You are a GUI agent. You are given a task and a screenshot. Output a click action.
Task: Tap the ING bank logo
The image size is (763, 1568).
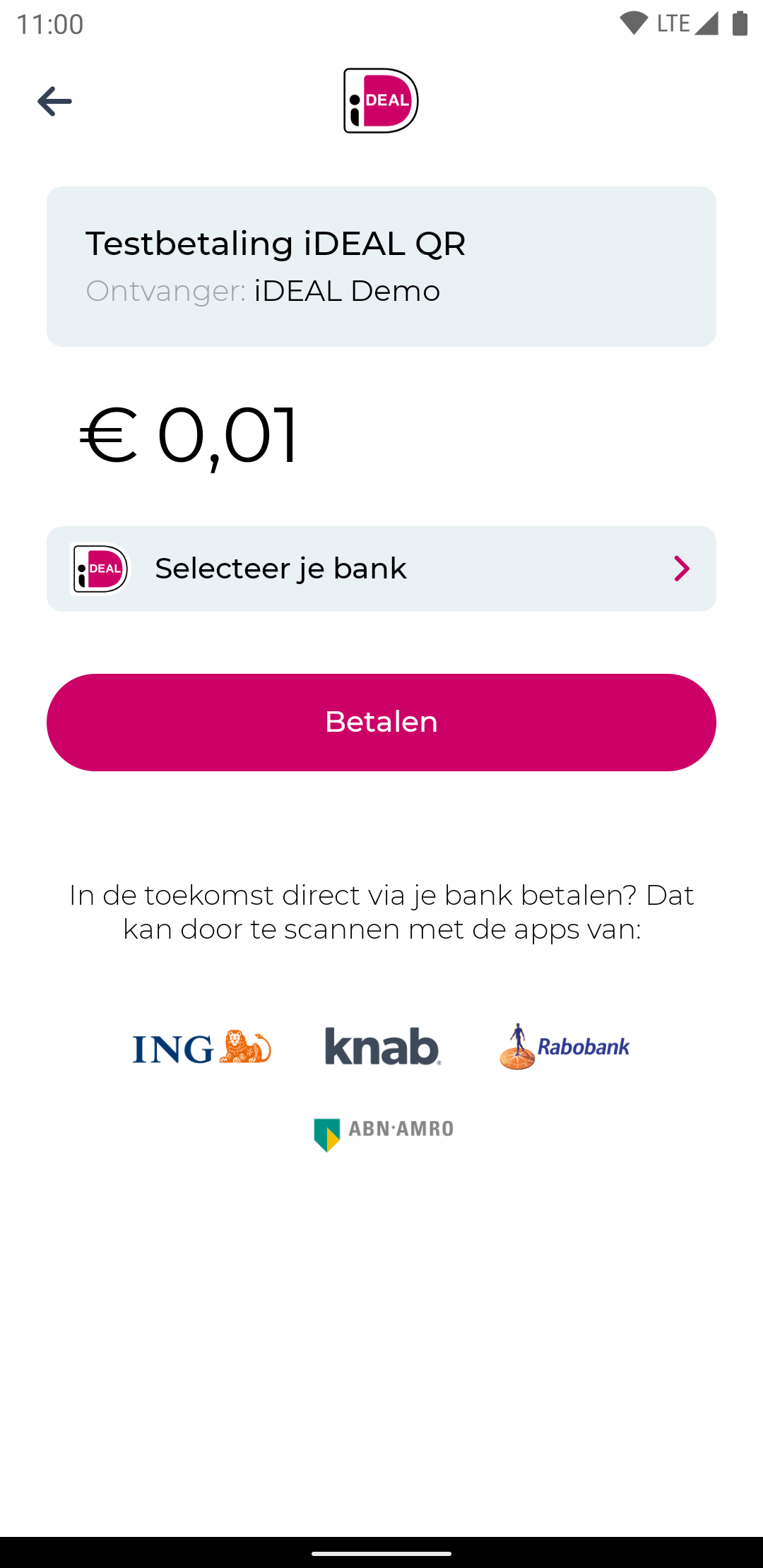(x=201, y=1047)
